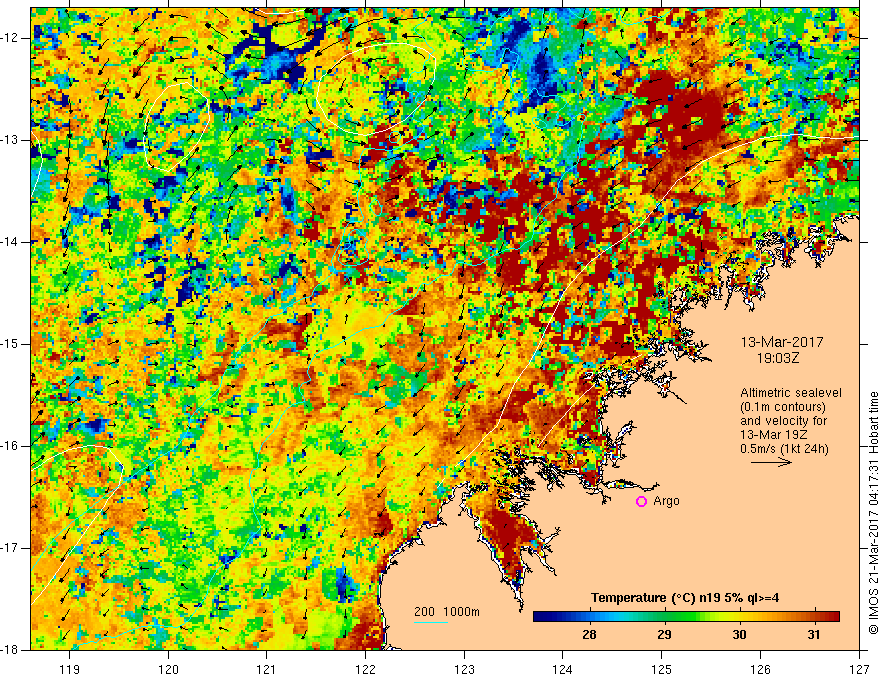Image resolution: width=880 pixels, height=680 pixels.
Task: Click longitude axis label 119
Action: pos(69,669)
